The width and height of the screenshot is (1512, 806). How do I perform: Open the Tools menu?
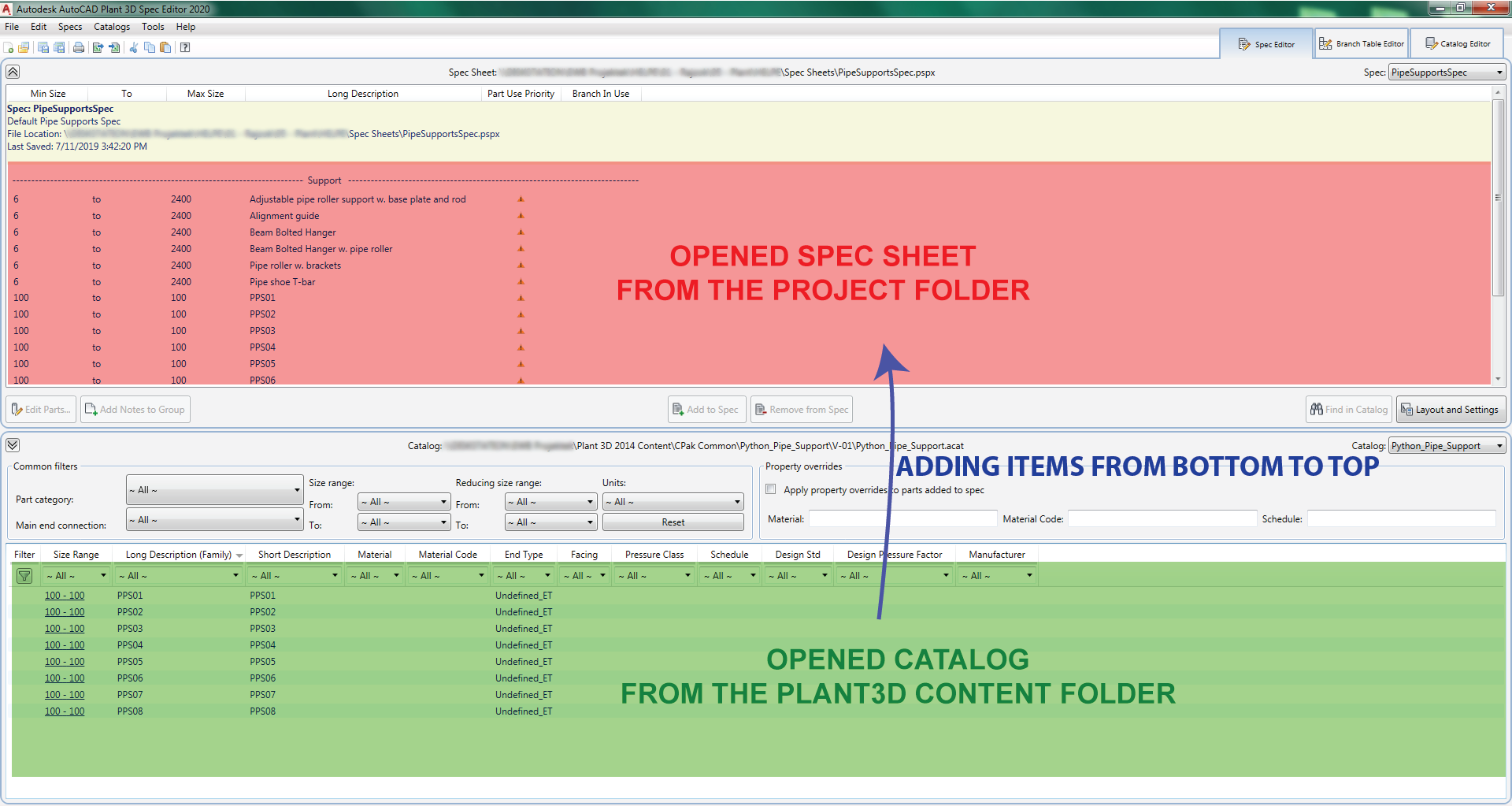pyautogui.click(x=153, y=27)
